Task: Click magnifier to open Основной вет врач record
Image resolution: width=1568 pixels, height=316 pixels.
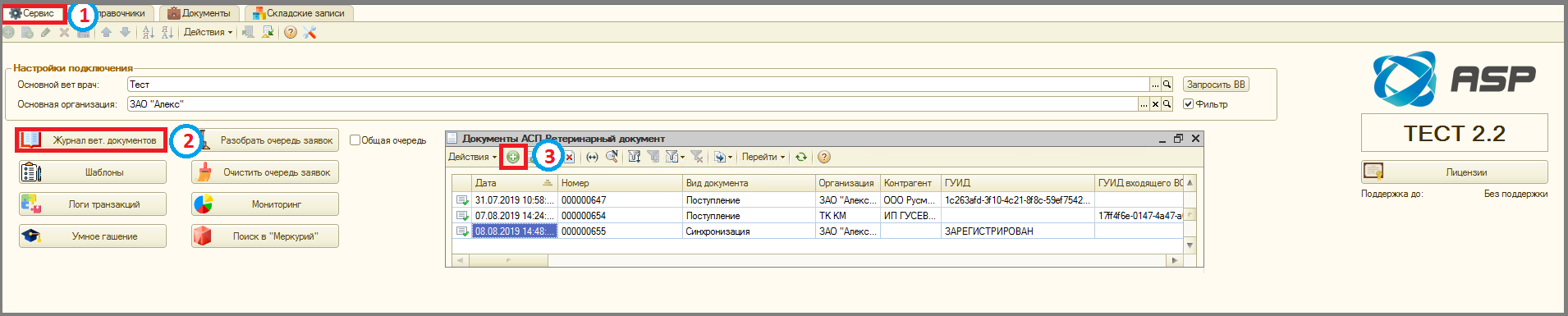Action: pyautogui.click(x=1167, y=85)
